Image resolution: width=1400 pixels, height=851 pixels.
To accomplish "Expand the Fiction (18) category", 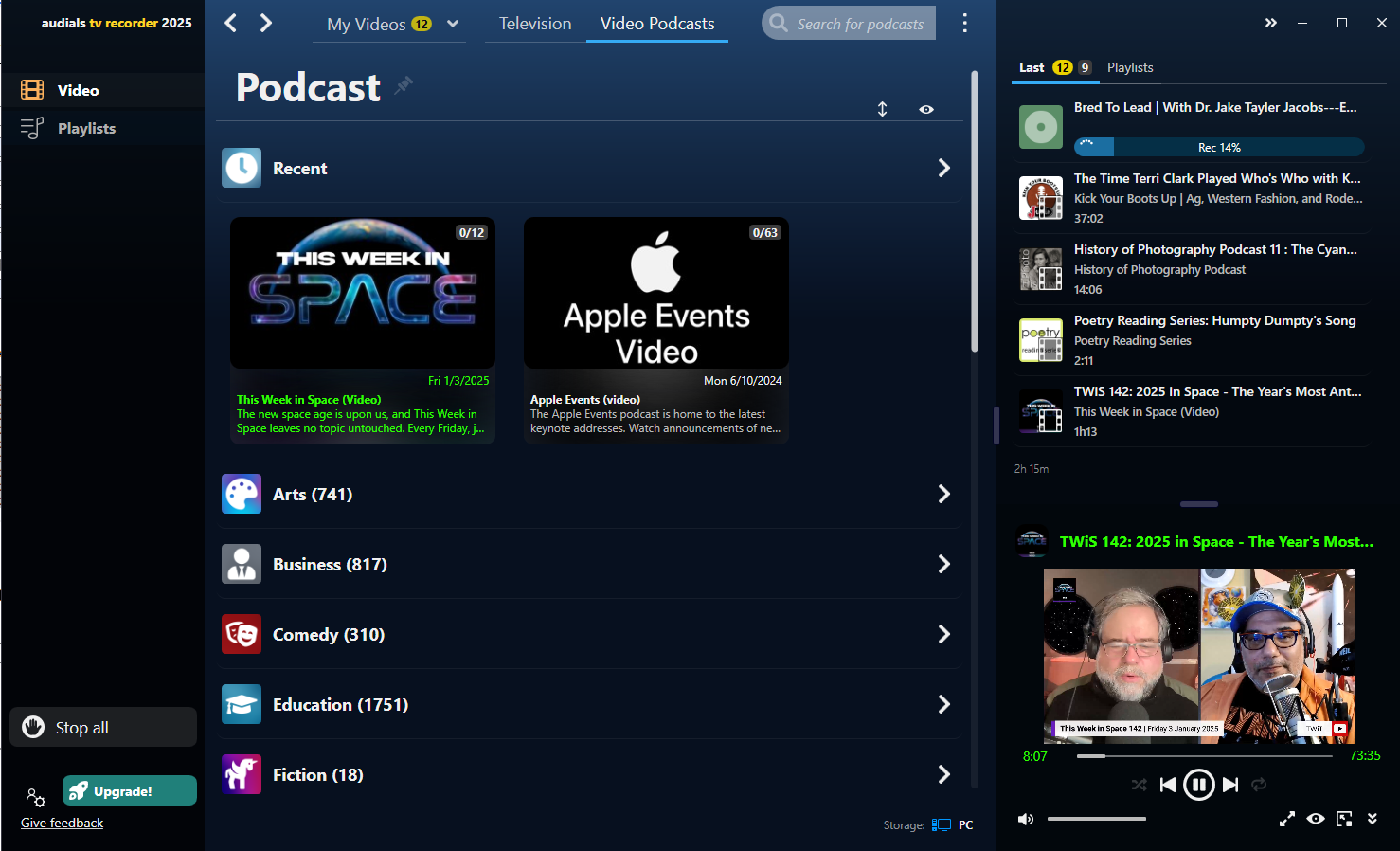I will [943, 774].
